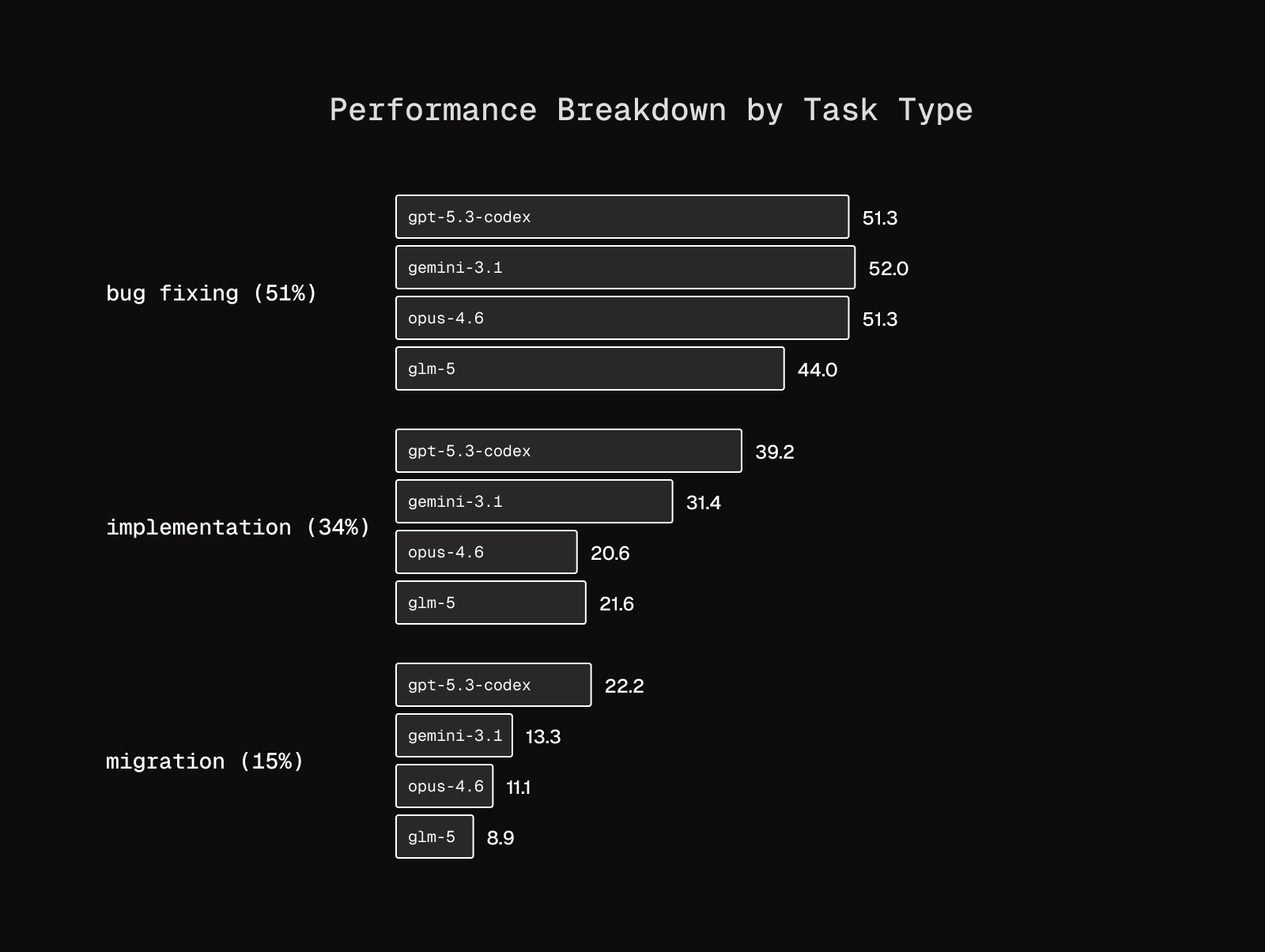Viewport: 1265px width, 952px height.
Task: Select the gemini-3.1 bar scoring 13.3
Action: click(x=454, y=735)
